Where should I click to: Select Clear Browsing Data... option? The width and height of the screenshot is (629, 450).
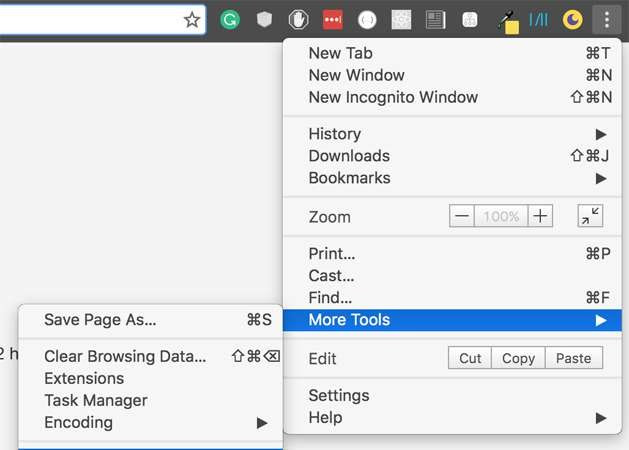(x=150, y=356)
